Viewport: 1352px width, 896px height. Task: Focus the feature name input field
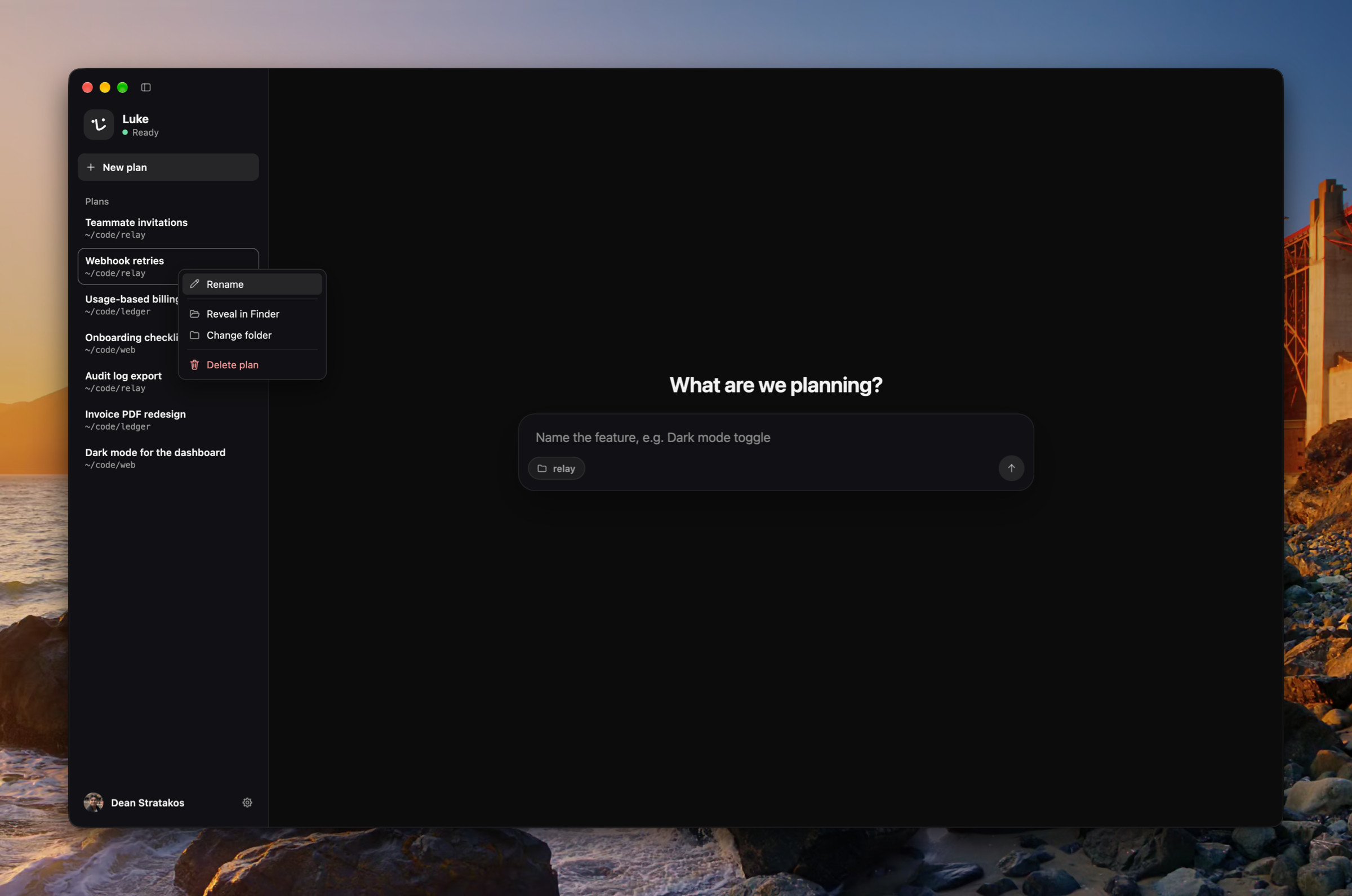click(x=776, y=437)
